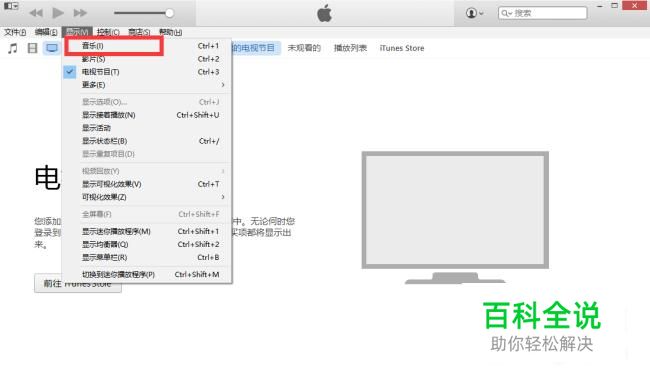
Task: Click the search (搜索) input field
Action: pyautogui.click(x=543, y=13)
